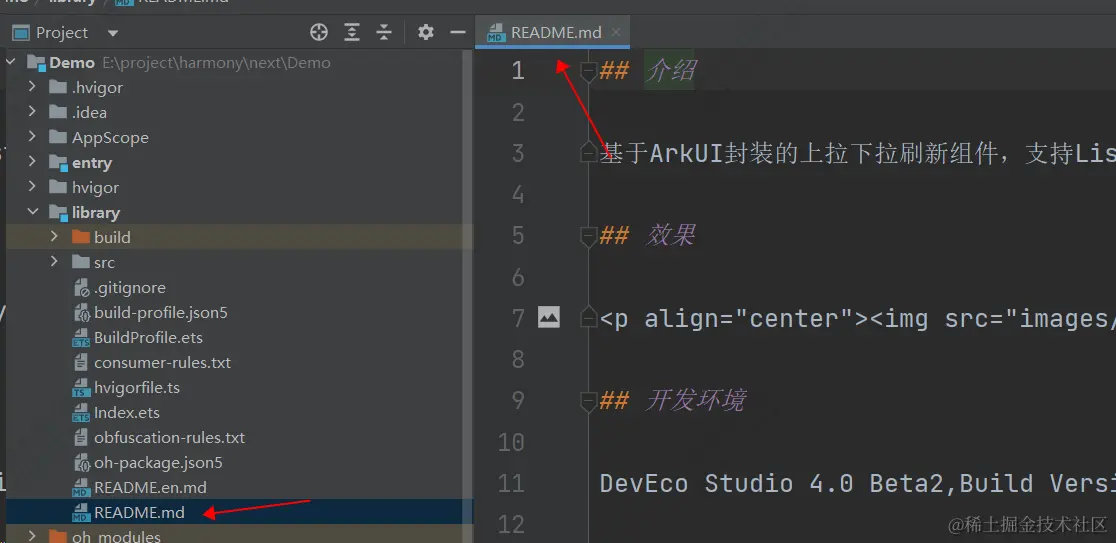The height and width of the screenshot is (543, 1116).
Task: Expand the oh_modules folder
Action: pos(32,535)
